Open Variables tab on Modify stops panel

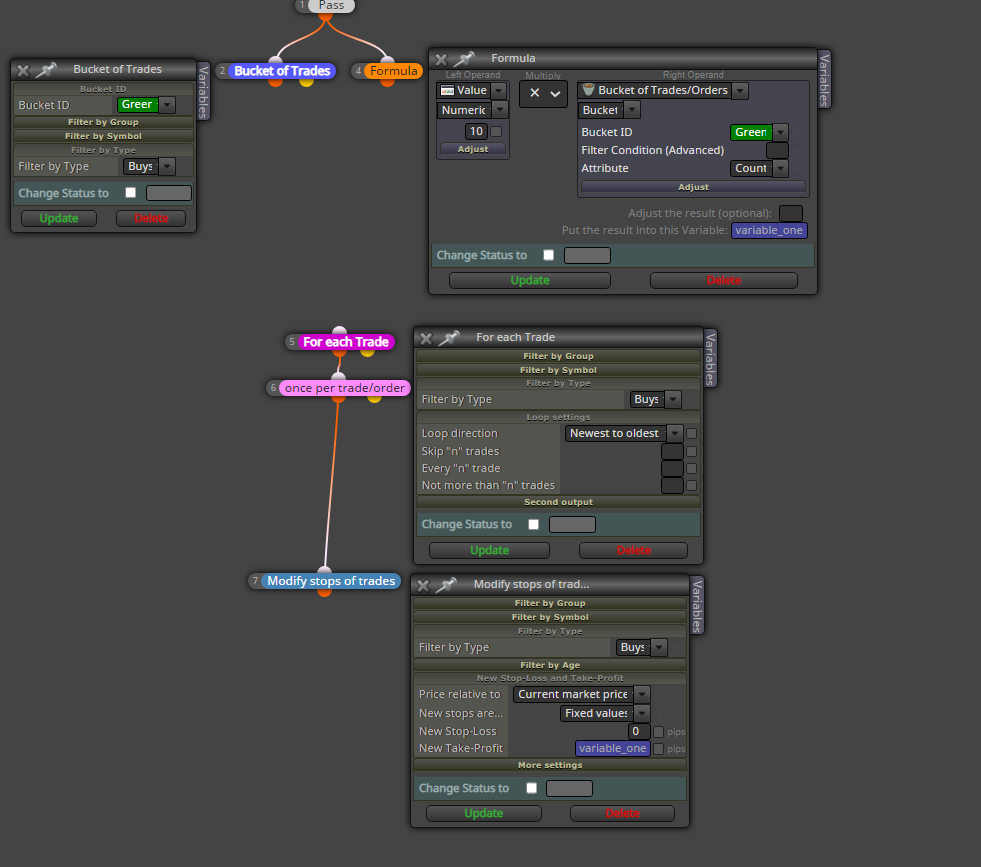[x=696, y=606]
